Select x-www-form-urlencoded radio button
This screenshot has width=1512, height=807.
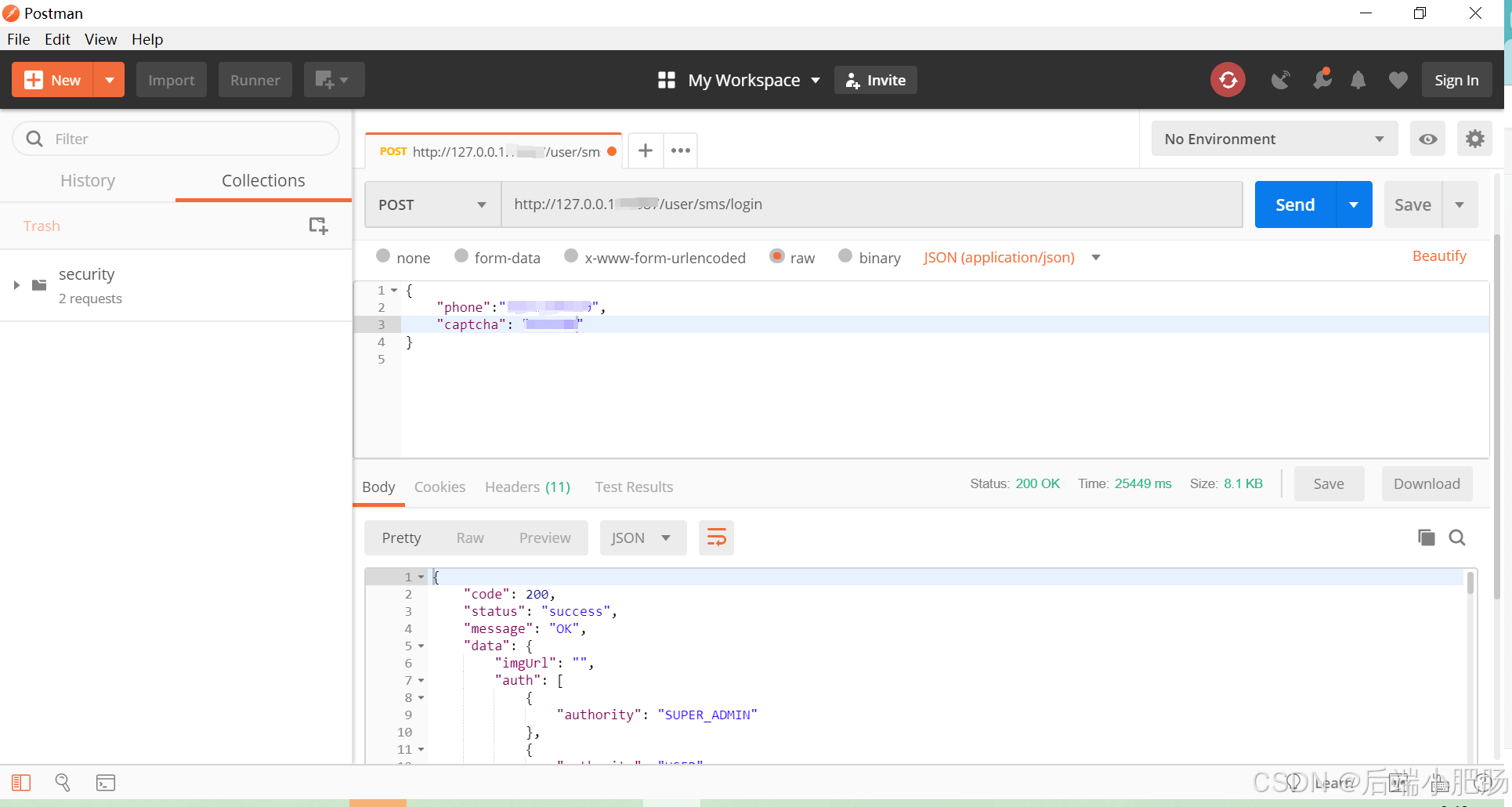pos(571,255)
